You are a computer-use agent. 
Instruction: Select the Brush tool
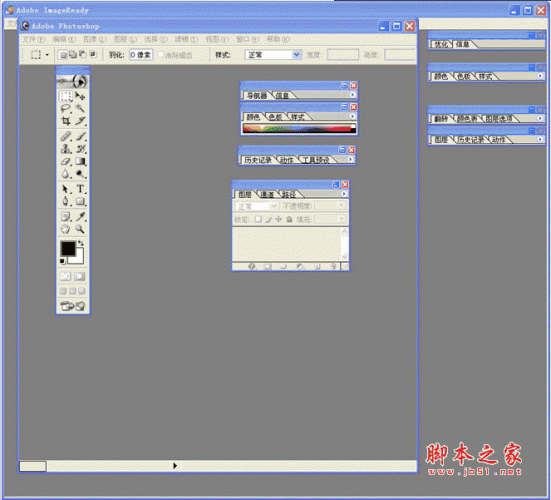[x=80, y=136]
